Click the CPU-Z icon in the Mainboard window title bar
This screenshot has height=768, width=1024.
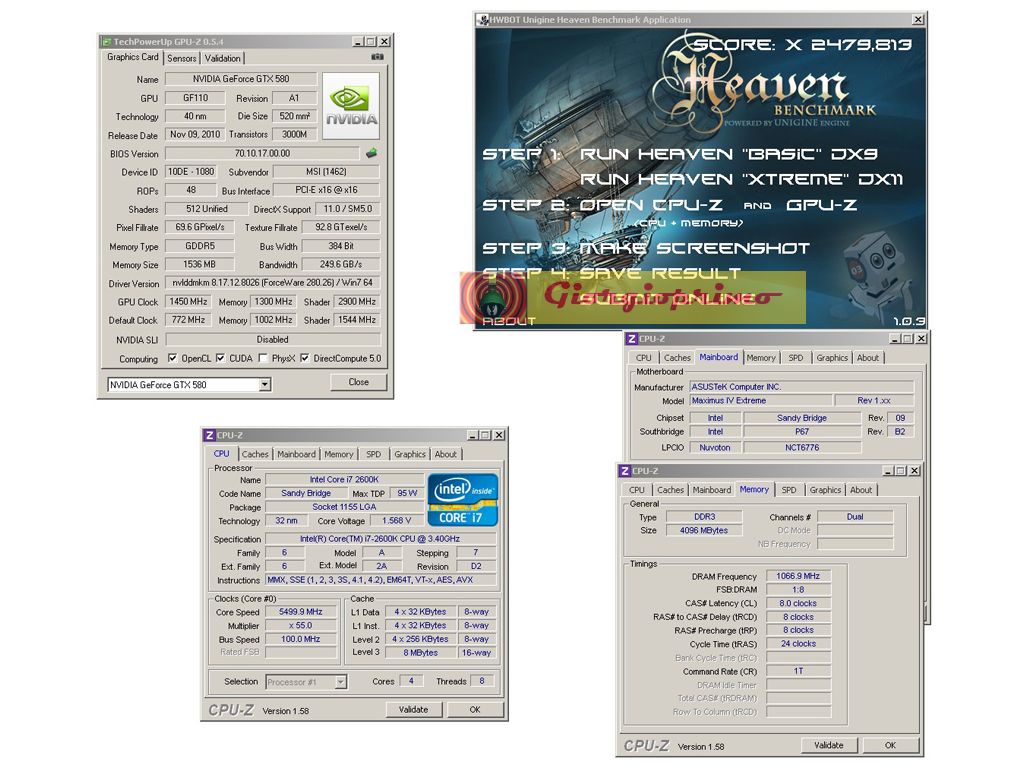[x=632, y=339]
